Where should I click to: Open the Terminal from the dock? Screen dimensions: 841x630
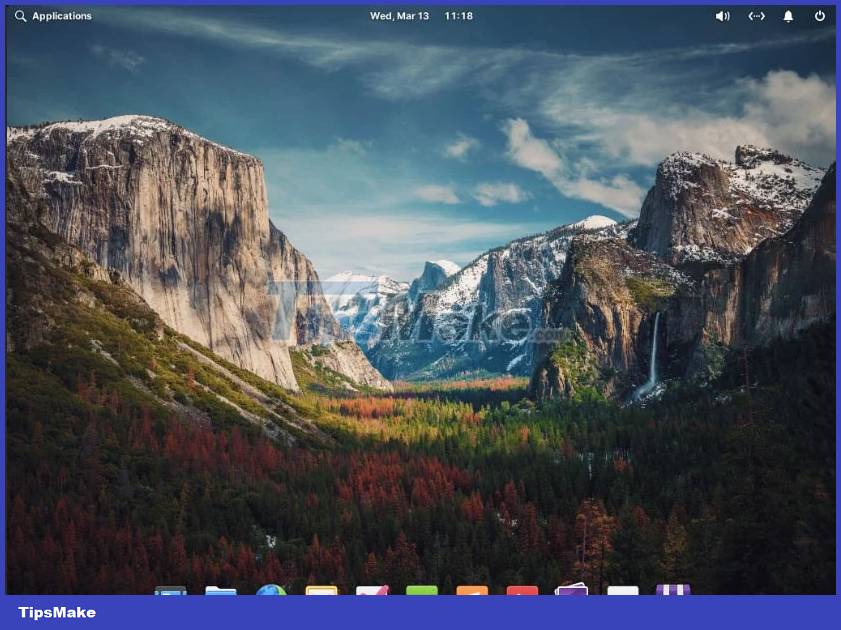tap(168, 590)
